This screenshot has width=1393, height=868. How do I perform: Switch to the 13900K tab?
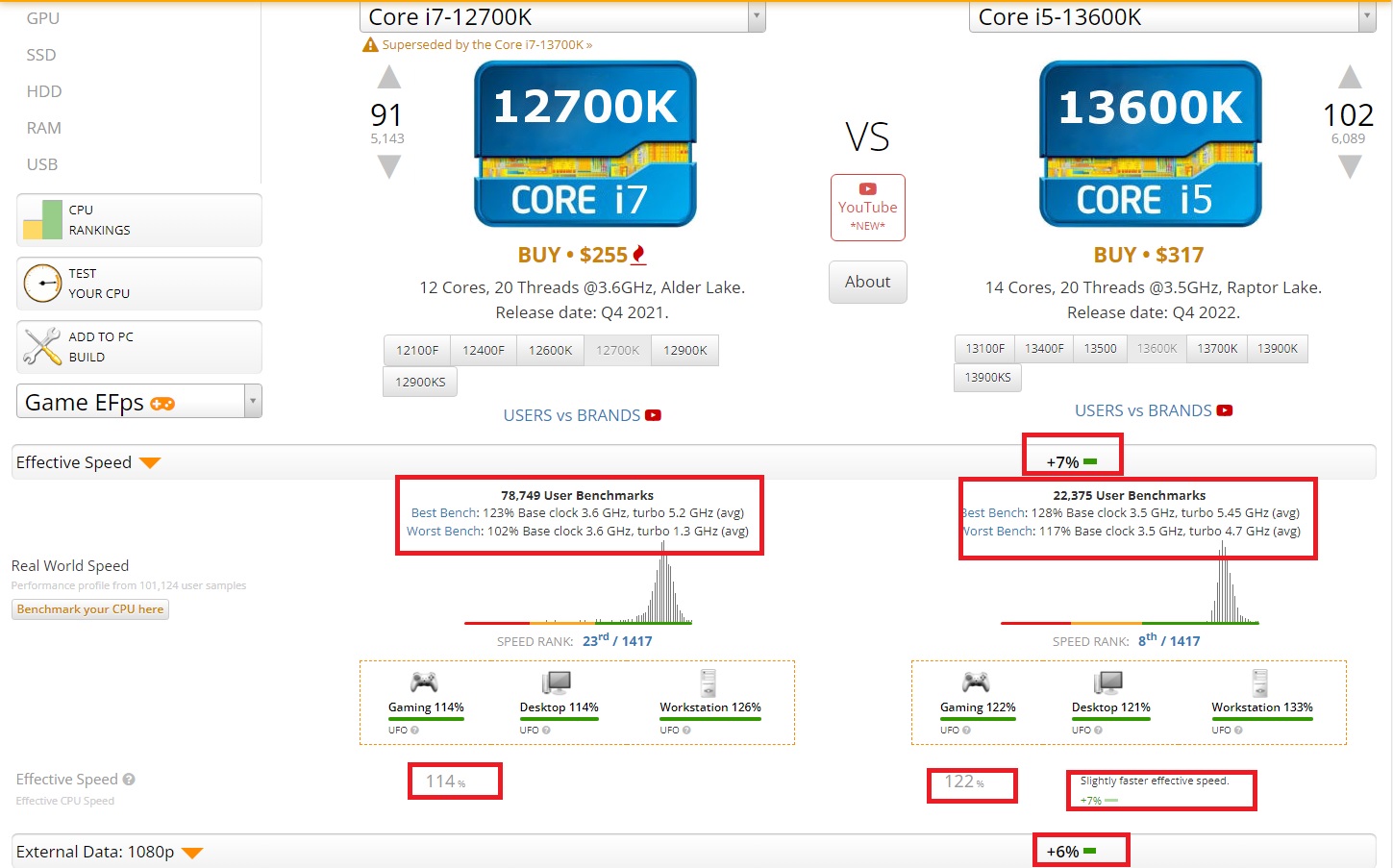pyautogui.click(x=1278, y=348)
